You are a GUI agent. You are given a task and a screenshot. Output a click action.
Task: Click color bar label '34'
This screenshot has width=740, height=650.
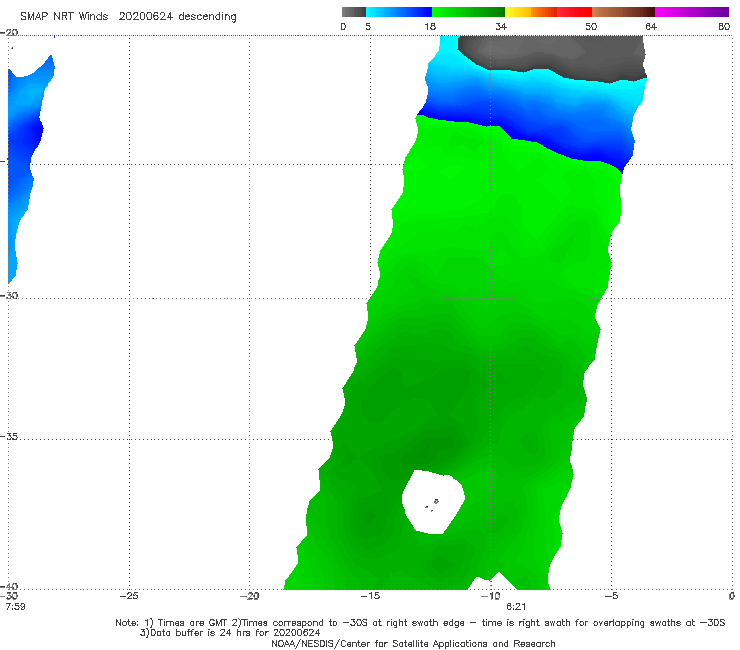click(x=501, y=27)
